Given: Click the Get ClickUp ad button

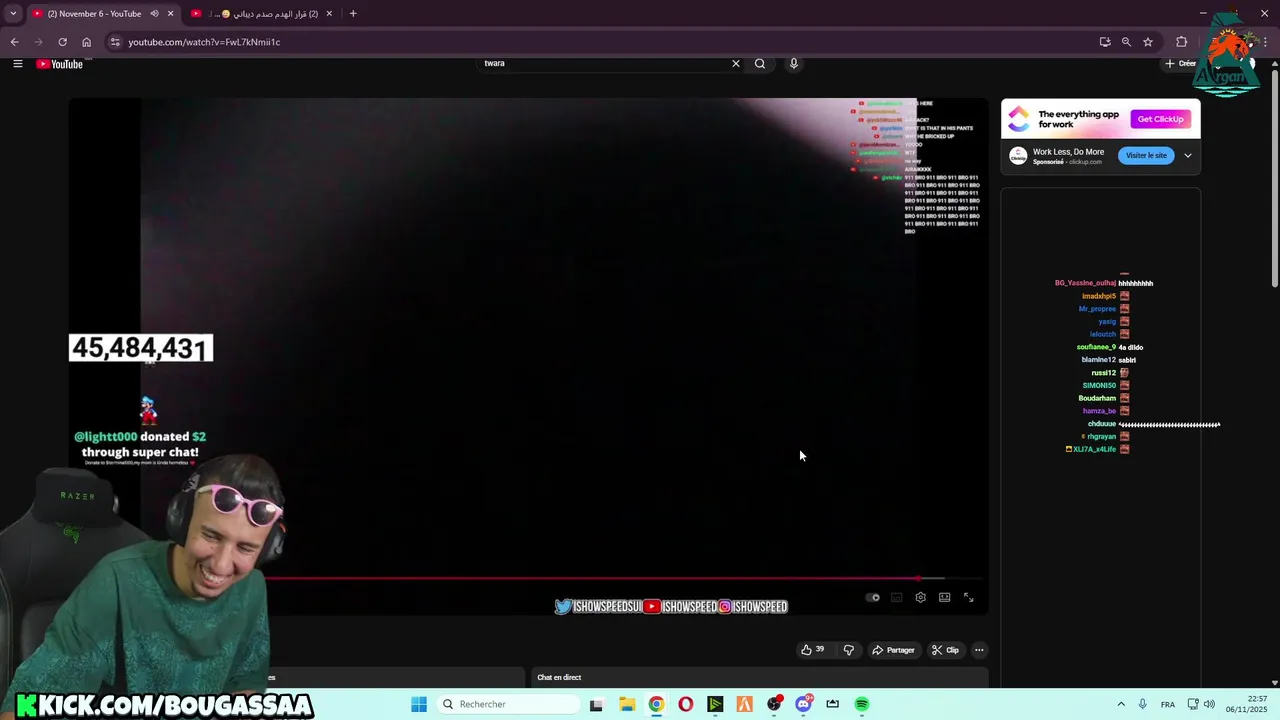Looking at the screenshot, I should (1160, 119).
